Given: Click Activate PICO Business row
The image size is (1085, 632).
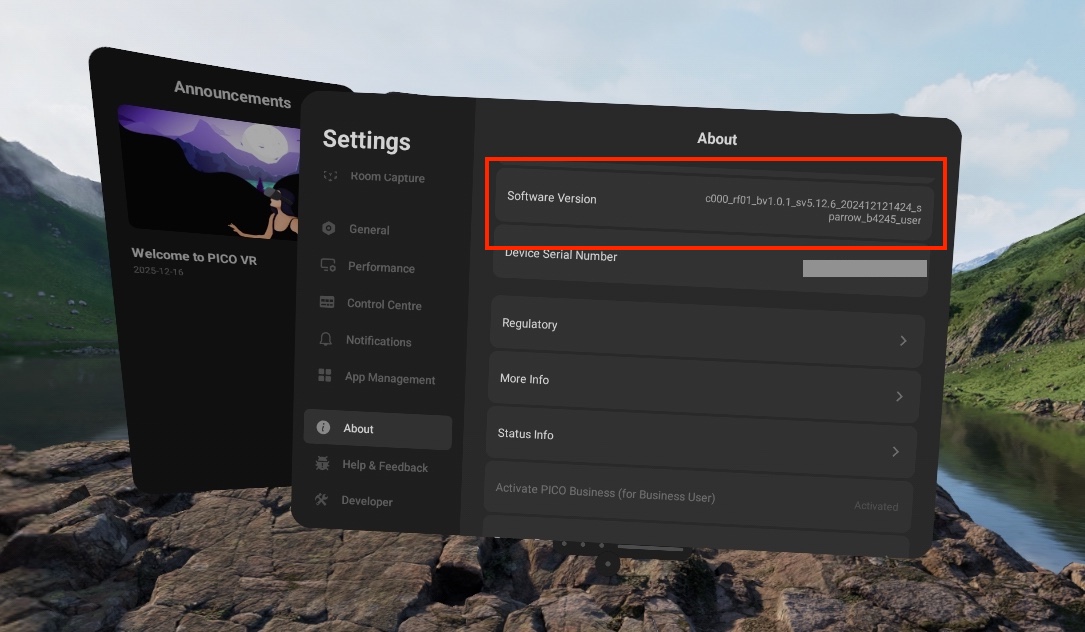Looking at the screenshot, I should point(698,496).
